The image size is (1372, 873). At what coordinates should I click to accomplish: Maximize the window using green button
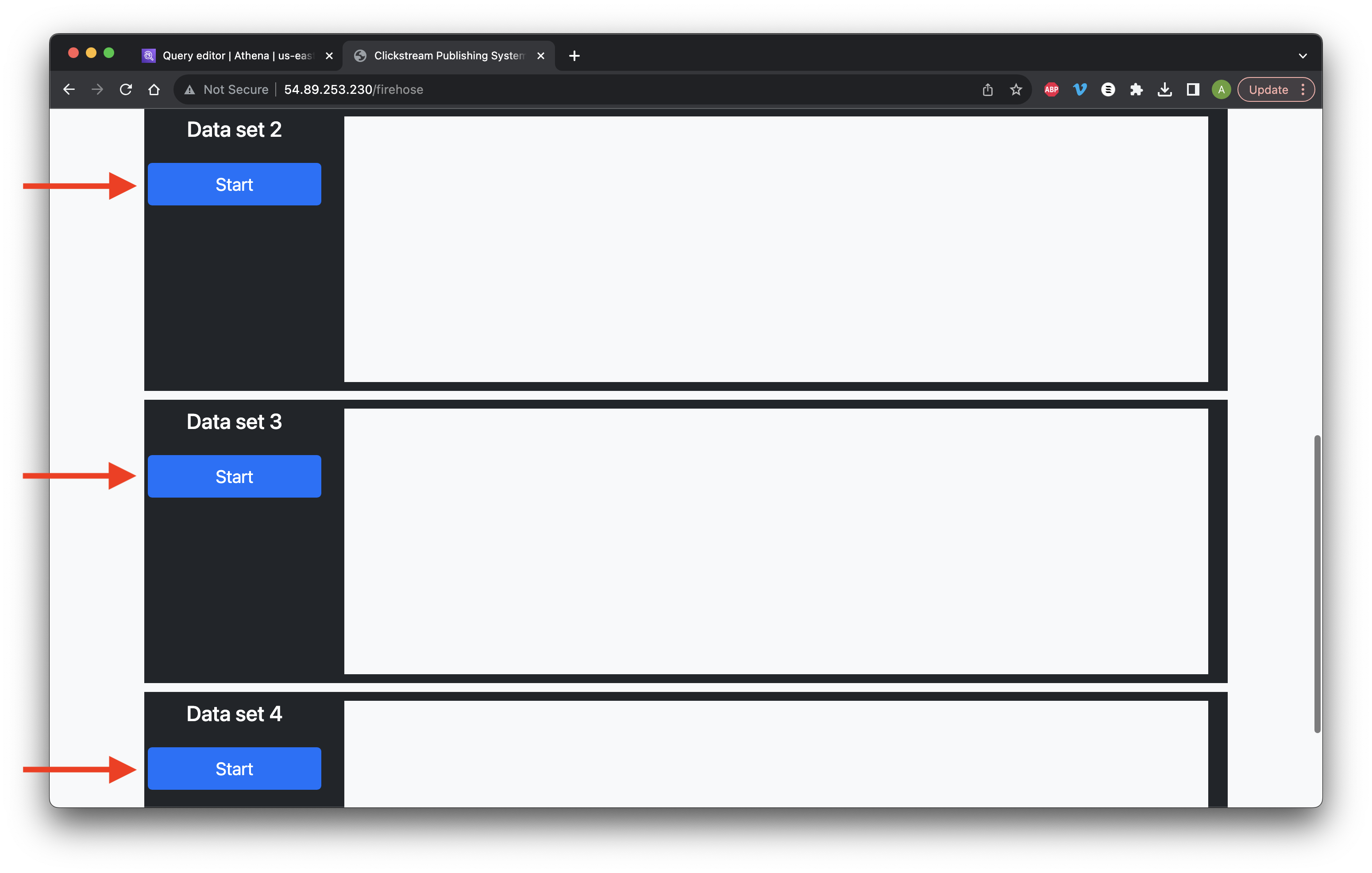[109, 53]
